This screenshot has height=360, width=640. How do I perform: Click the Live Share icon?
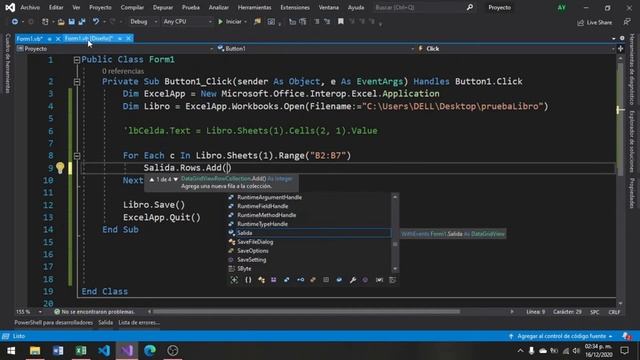tap(580, 22)
